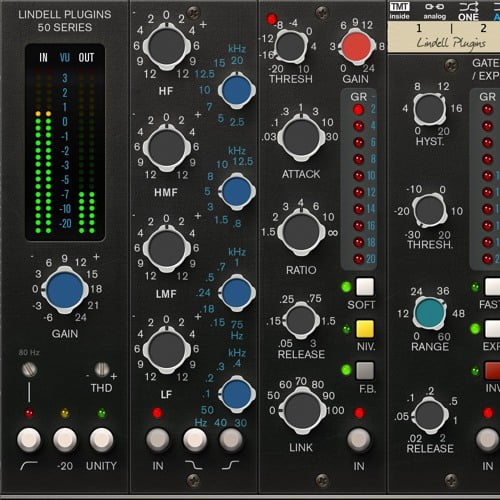Click the gate RELEASE knob

point(430,415)
